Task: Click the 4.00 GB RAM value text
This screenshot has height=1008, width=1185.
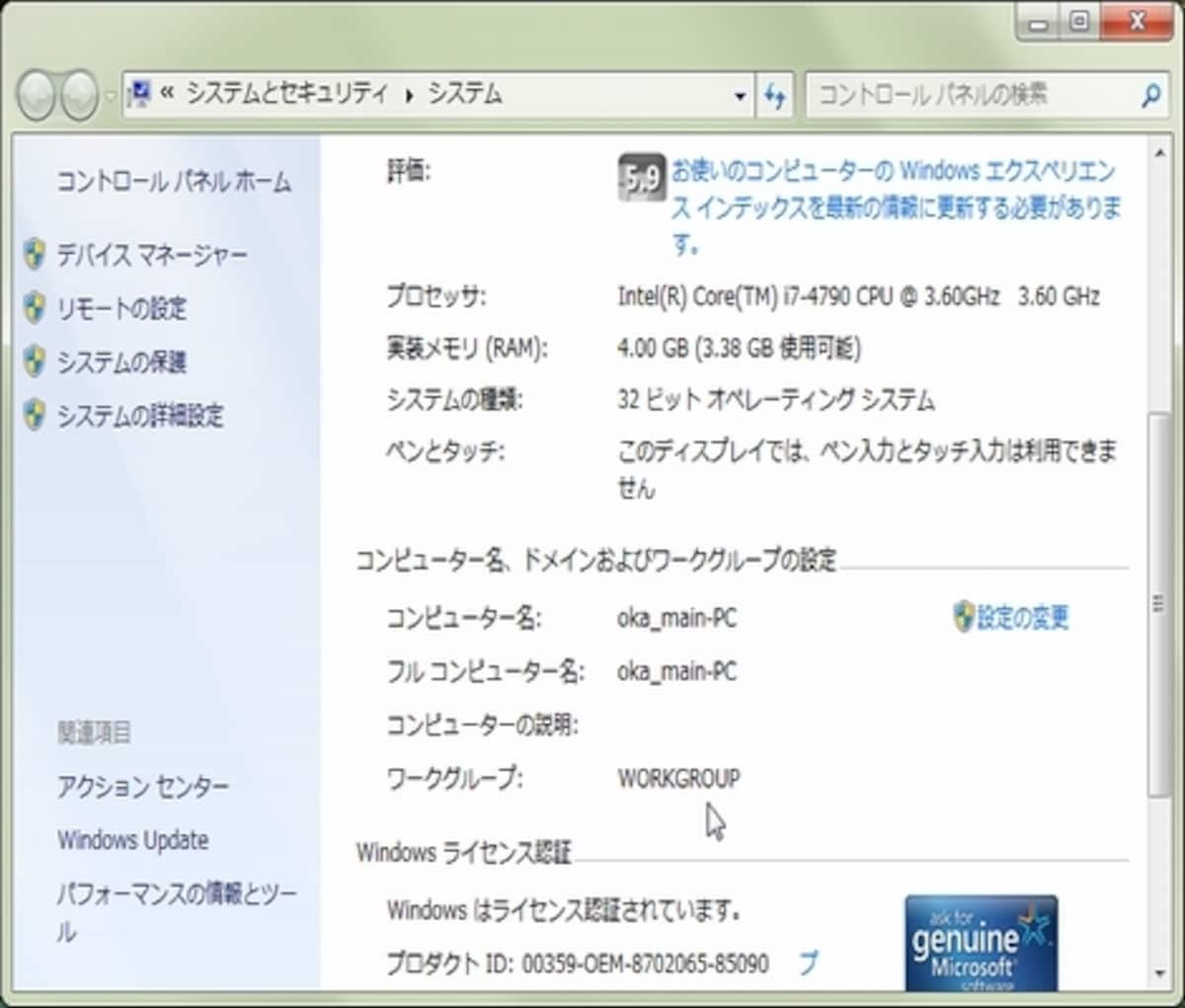Action: click(x=739, y=348)
